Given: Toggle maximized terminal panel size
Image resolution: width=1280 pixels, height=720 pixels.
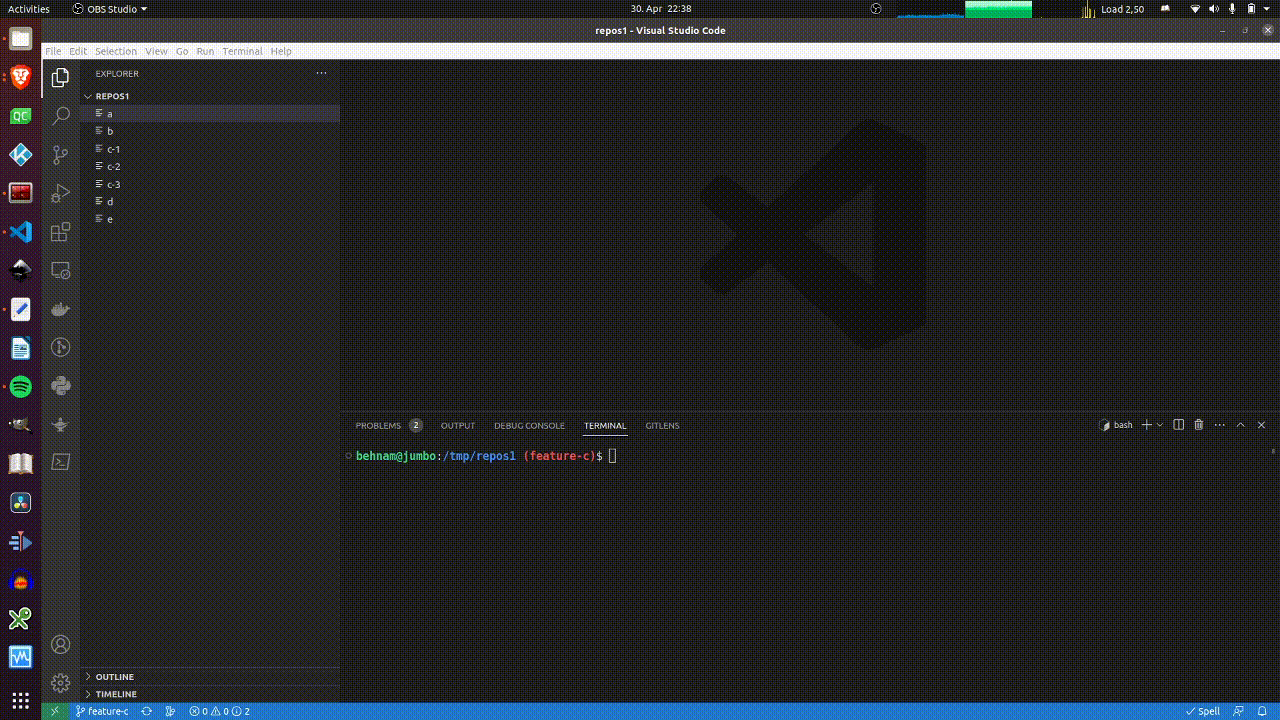Looking at the screenshot, I should (1241, 425).
